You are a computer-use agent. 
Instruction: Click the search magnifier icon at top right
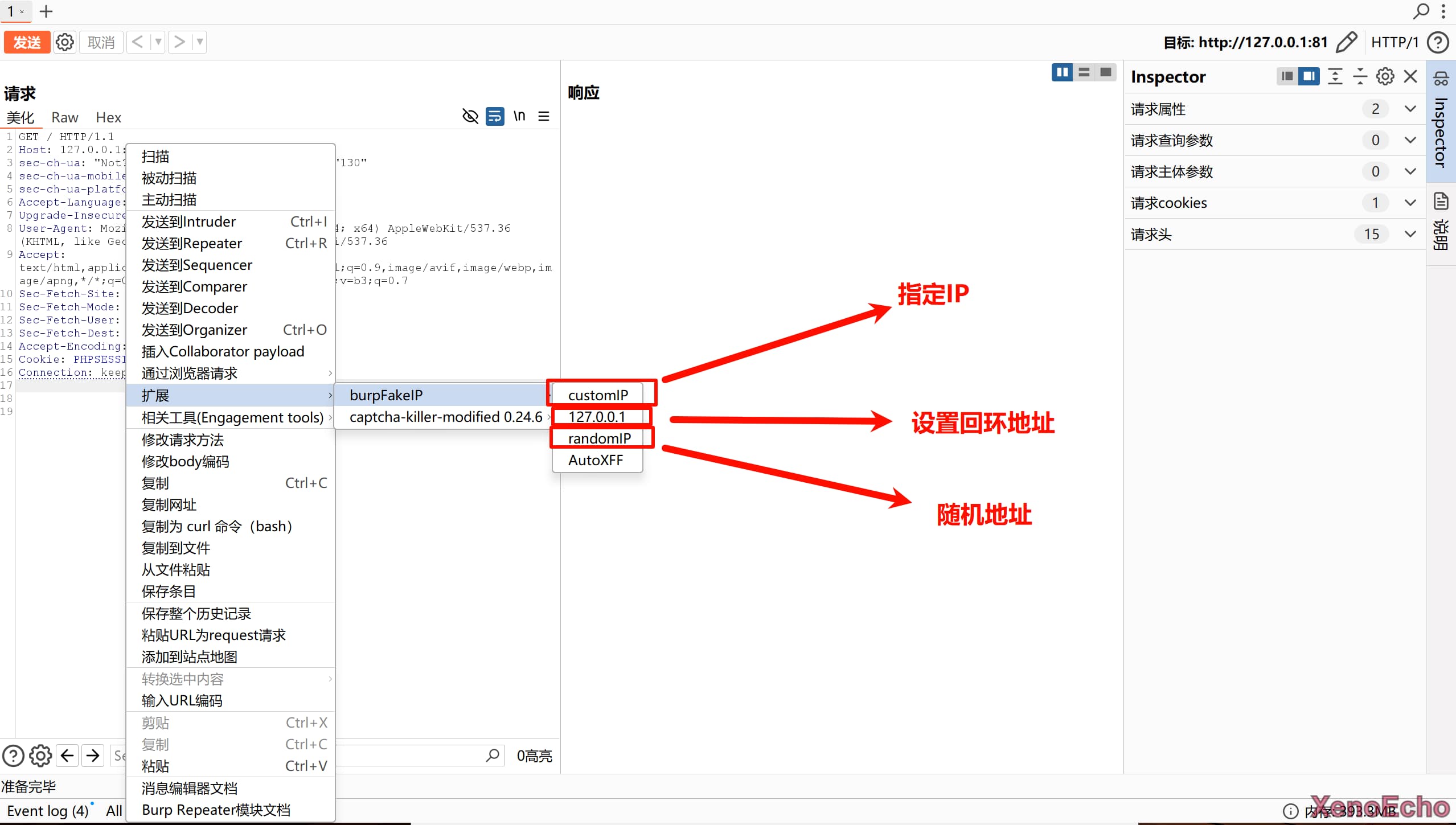tap(1421, 11)
